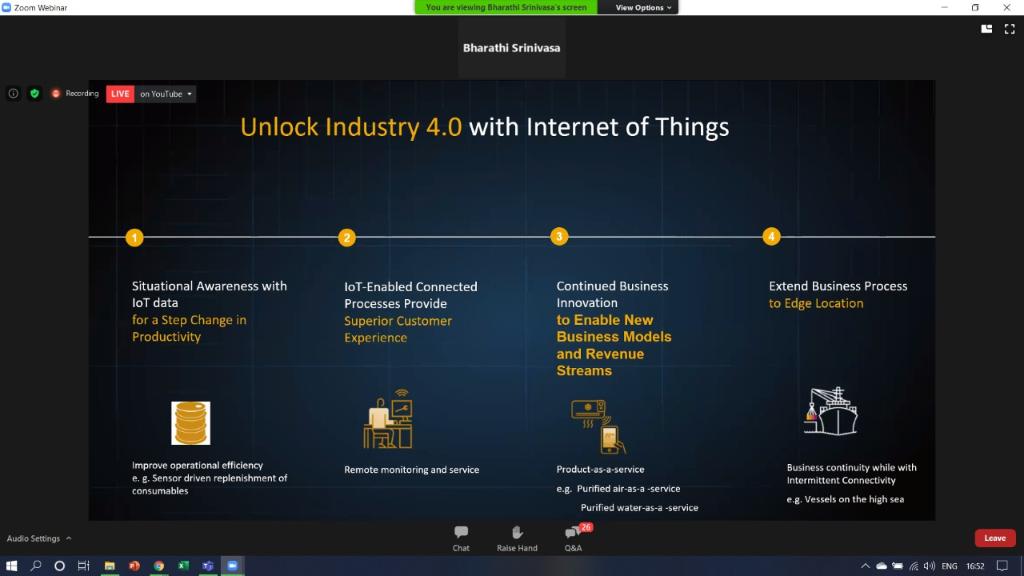Open the Q&A panel
Viewport: 1024px width, 576px height.
pos(574,538)
